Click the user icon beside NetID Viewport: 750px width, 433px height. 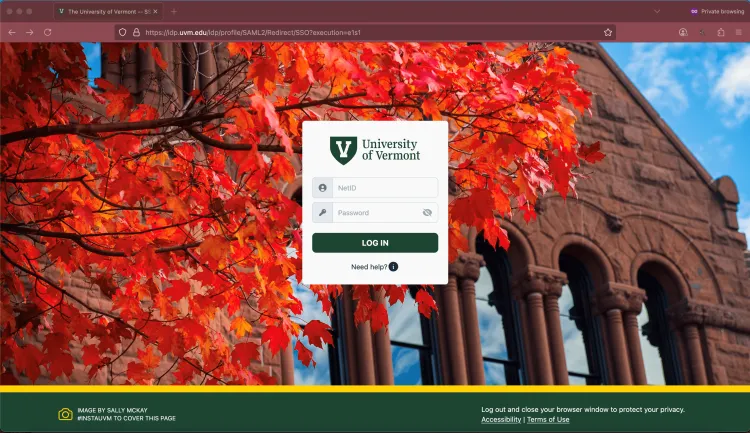pos(322,188)
